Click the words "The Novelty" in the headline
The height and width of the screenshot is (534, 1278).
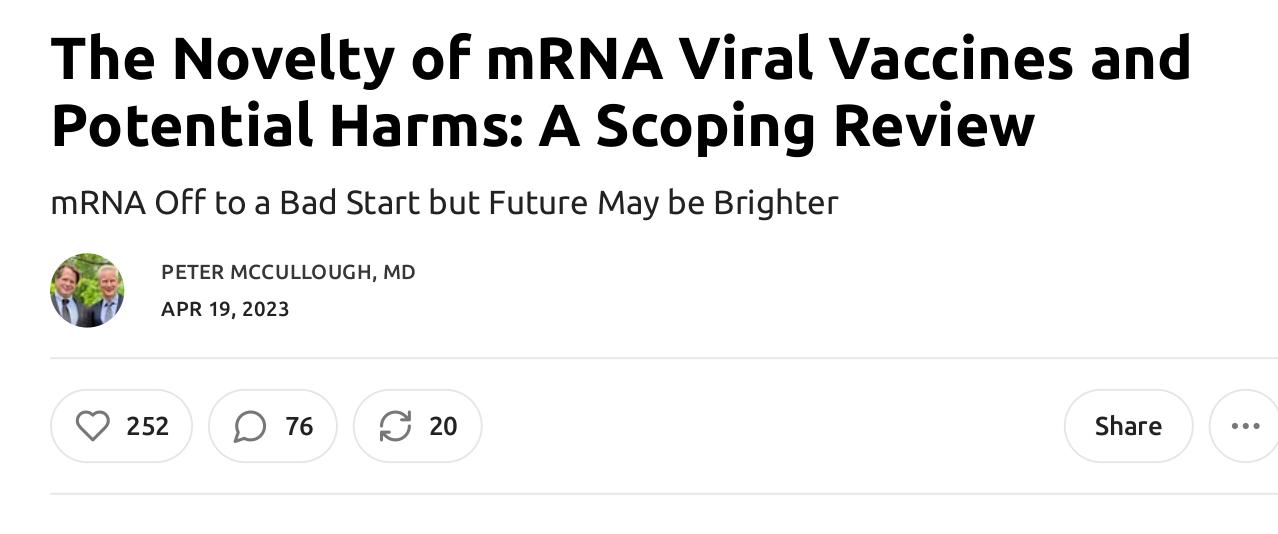[x=222, y=59]
